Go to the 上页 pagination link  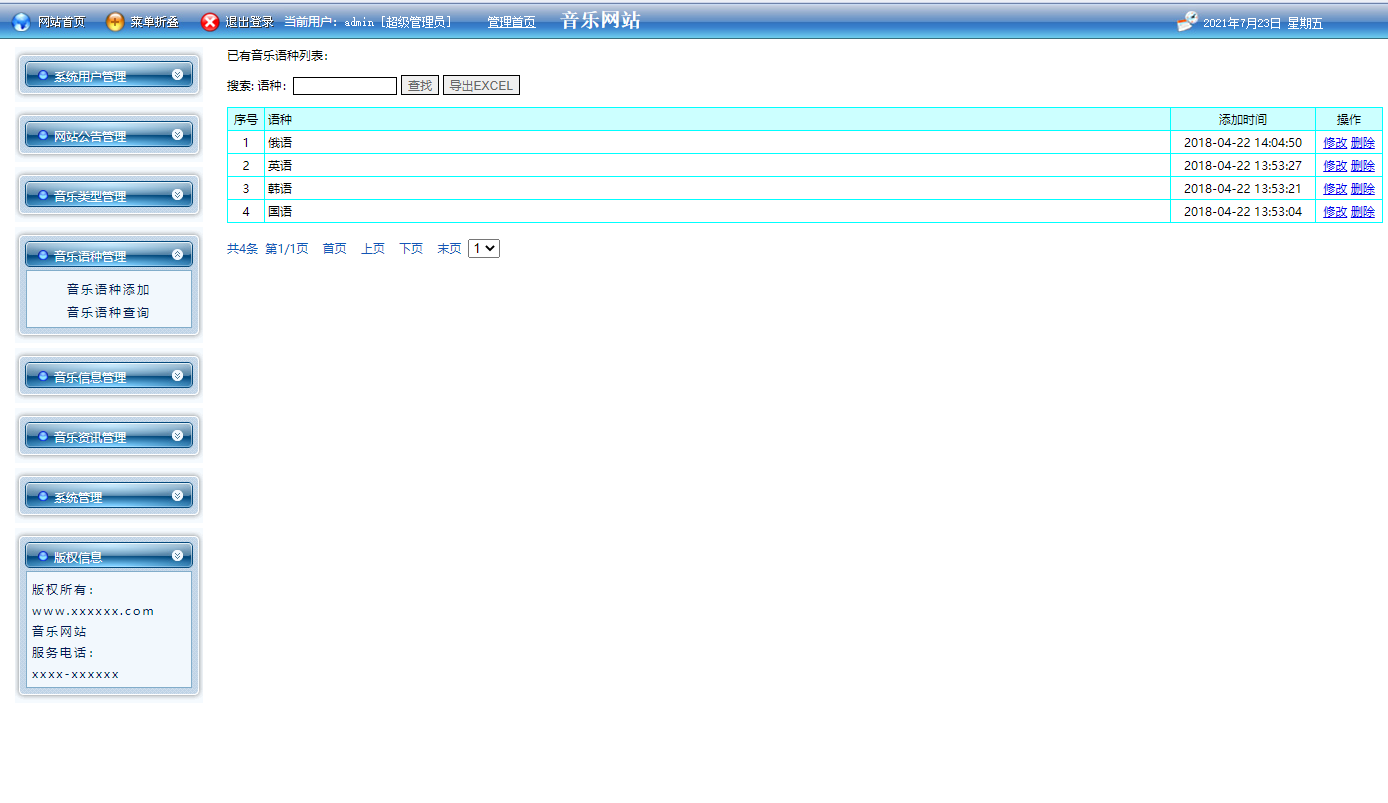pyautogui.click(x=373, y=248)
